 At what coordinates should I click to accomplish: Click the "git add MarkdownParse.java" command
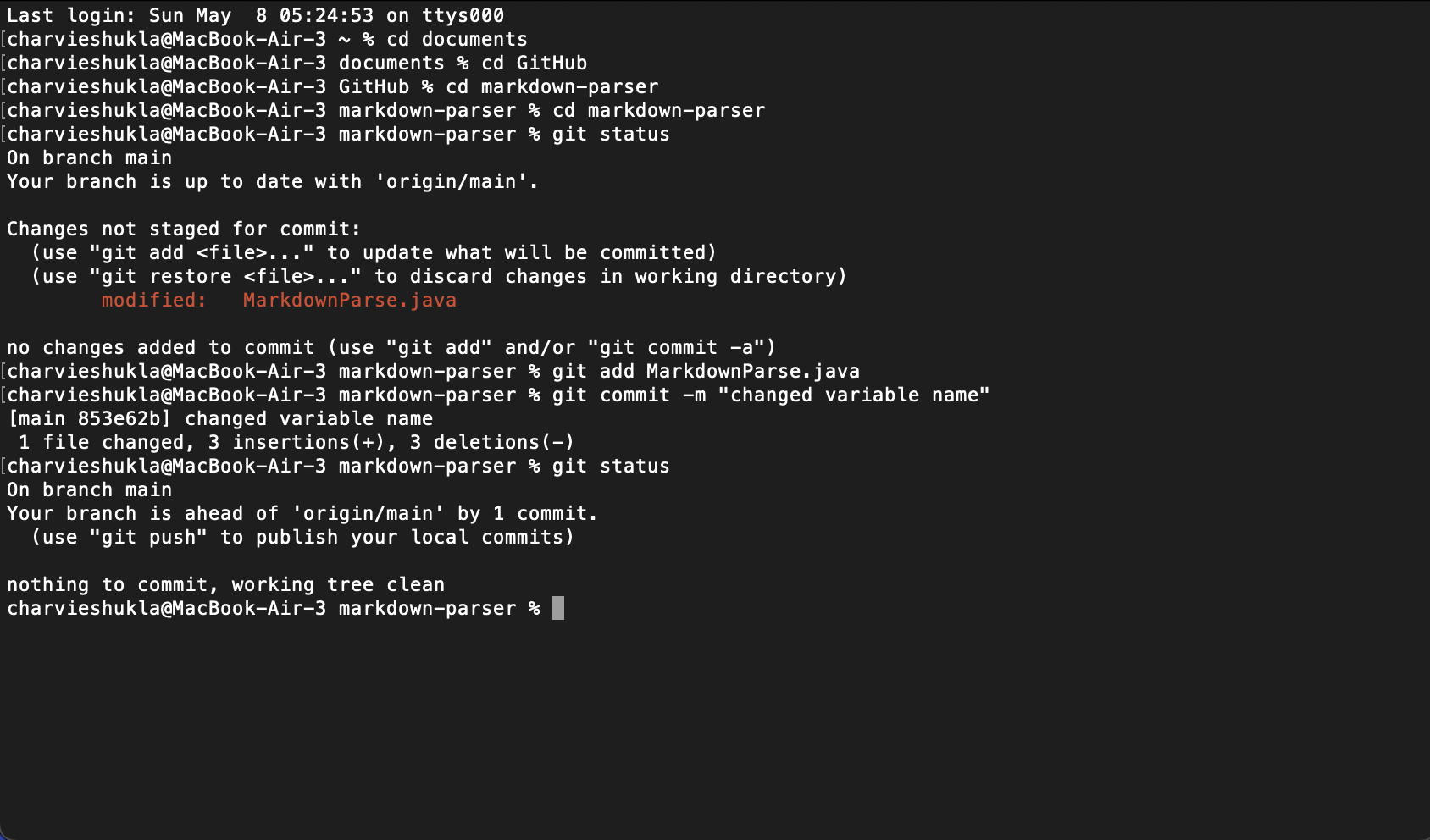point(706,371)
